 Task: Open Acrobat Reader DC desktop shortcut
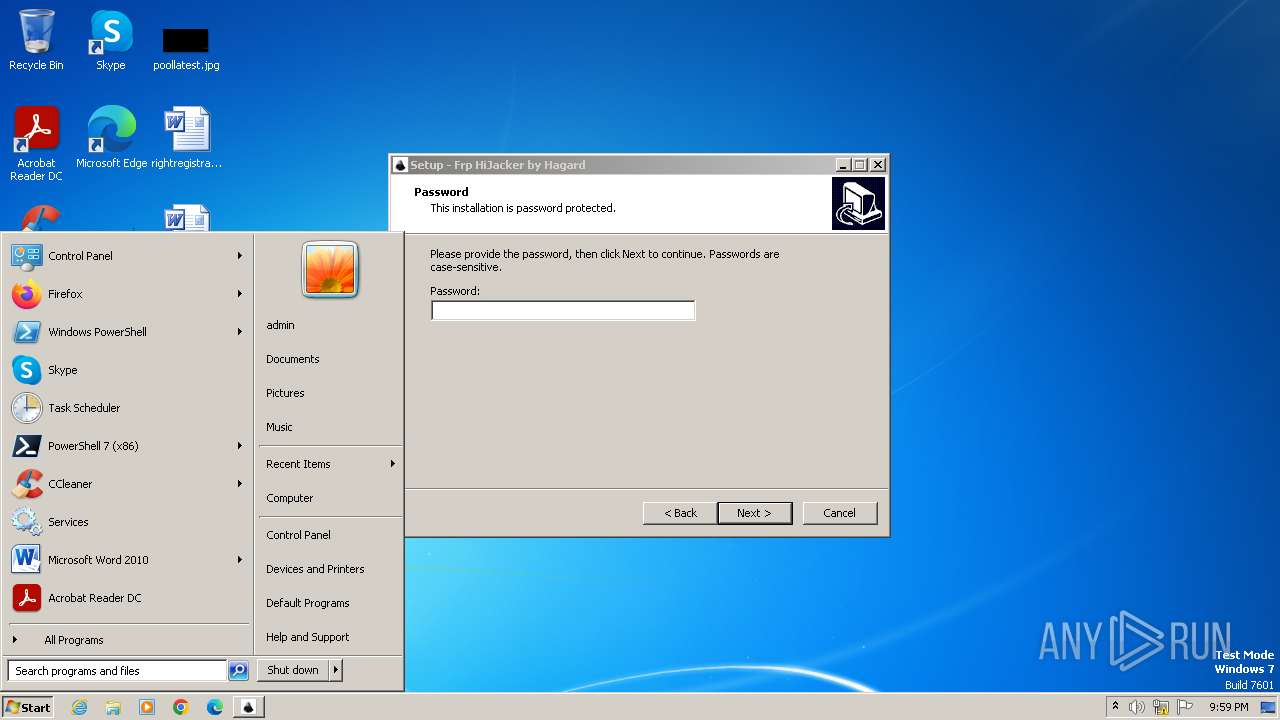click(x=36, y=143)
